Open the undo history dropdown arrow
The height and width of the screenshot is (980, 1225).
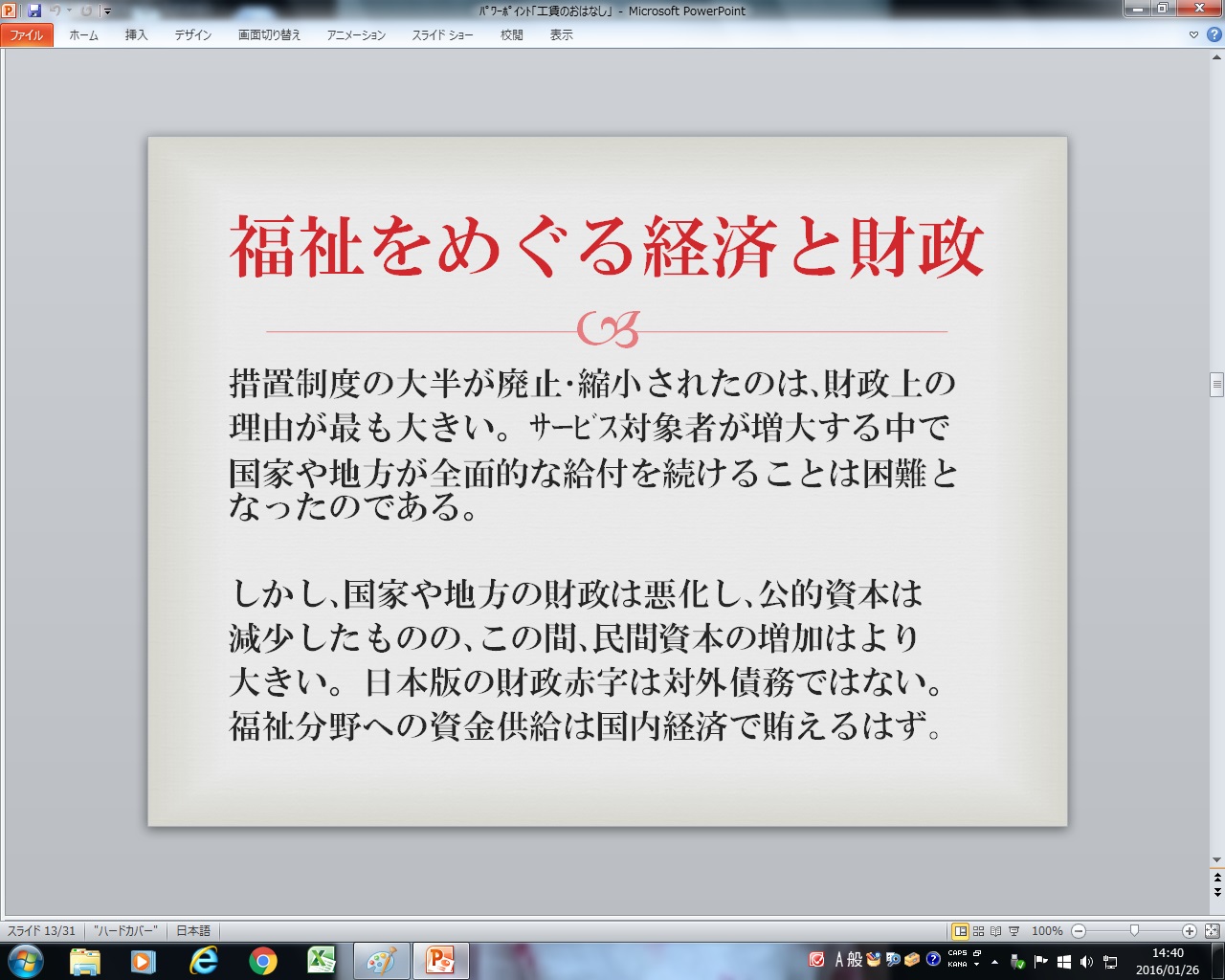point(69,11)
